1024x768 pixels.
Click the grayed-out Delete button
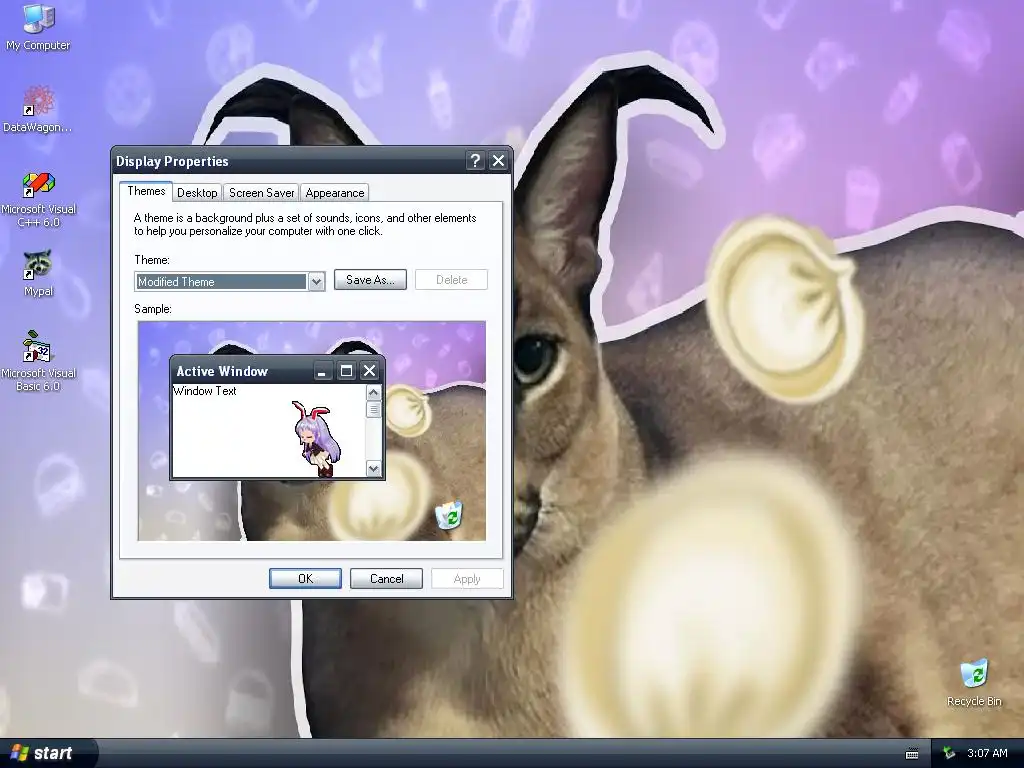451,280
